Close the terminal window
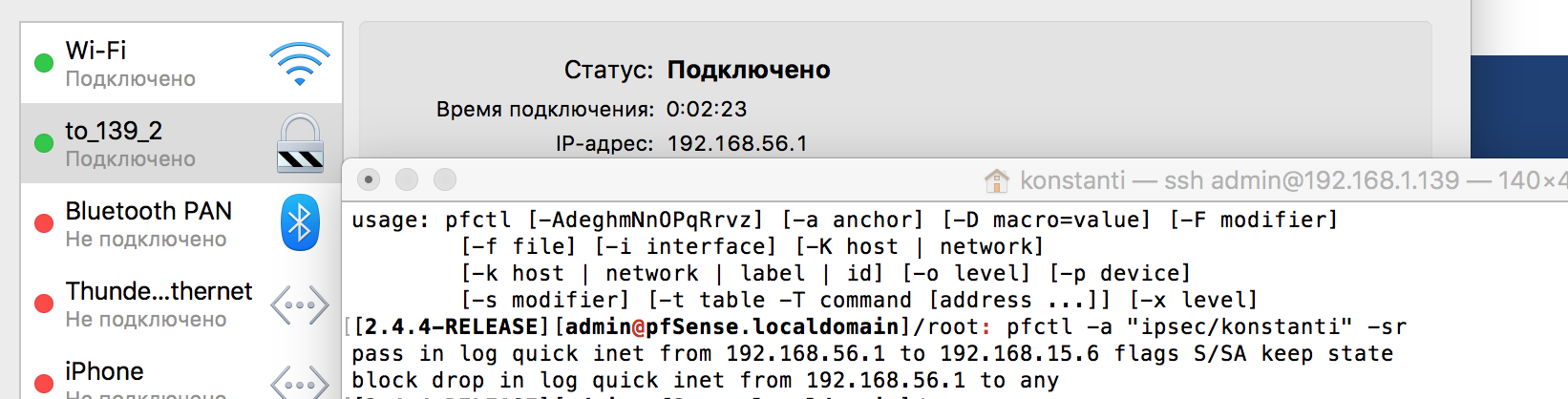This screenshot has height=399, width=1568. (x=369, y=179)
